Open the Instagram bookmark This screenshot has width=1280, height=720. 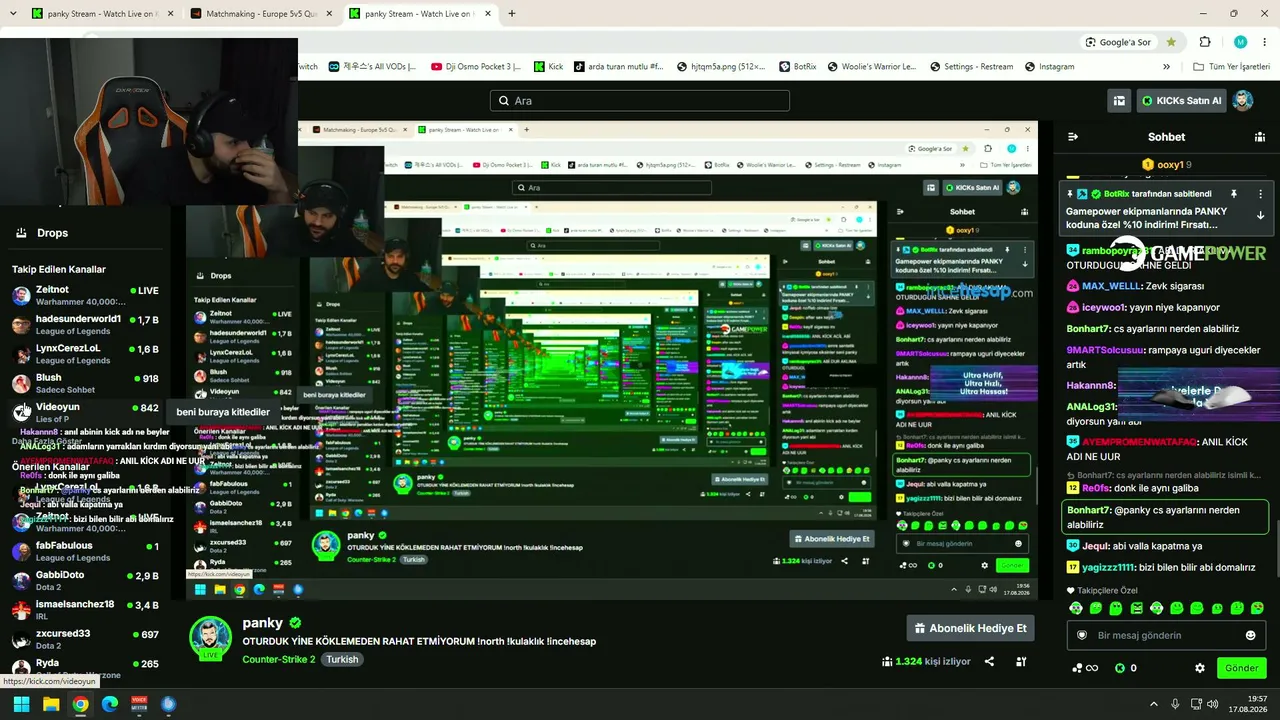[x=1048, y=67]
